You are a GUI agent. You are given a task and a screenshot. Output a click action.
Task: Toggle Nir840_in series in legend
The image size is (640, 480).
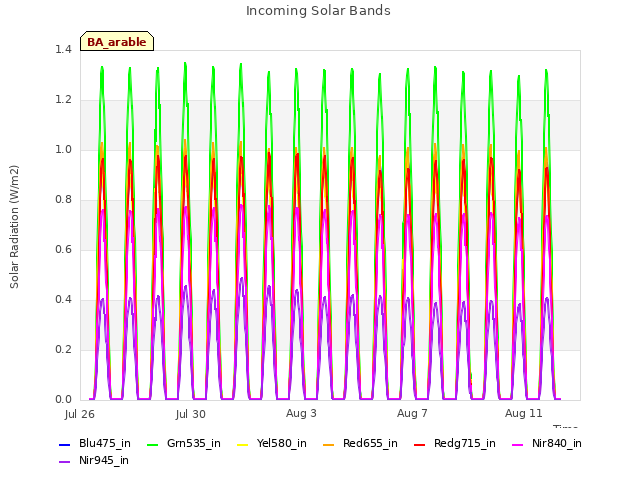[547, 444]
